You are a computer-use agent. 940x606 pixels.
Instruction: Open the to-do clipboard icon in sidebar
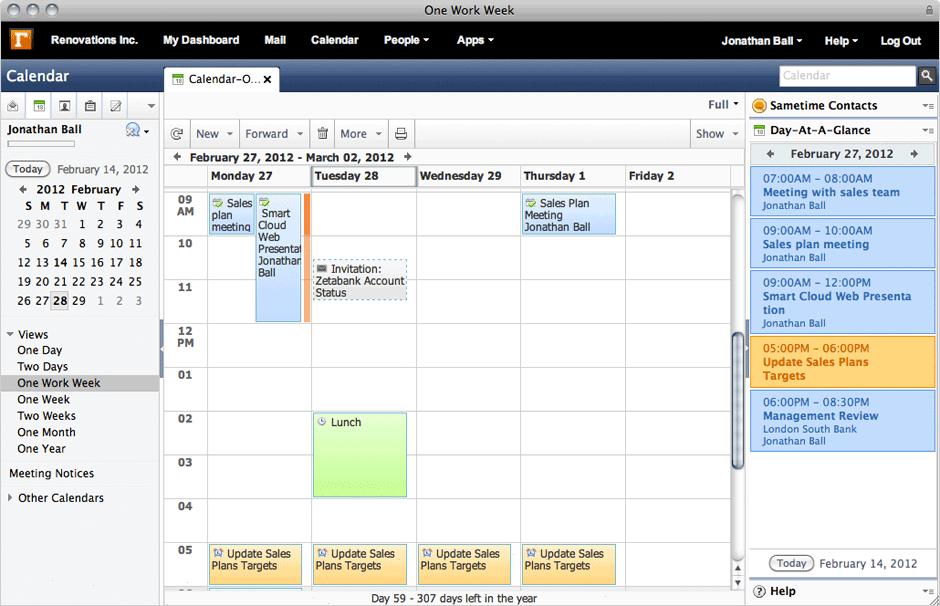coord(90,106)
